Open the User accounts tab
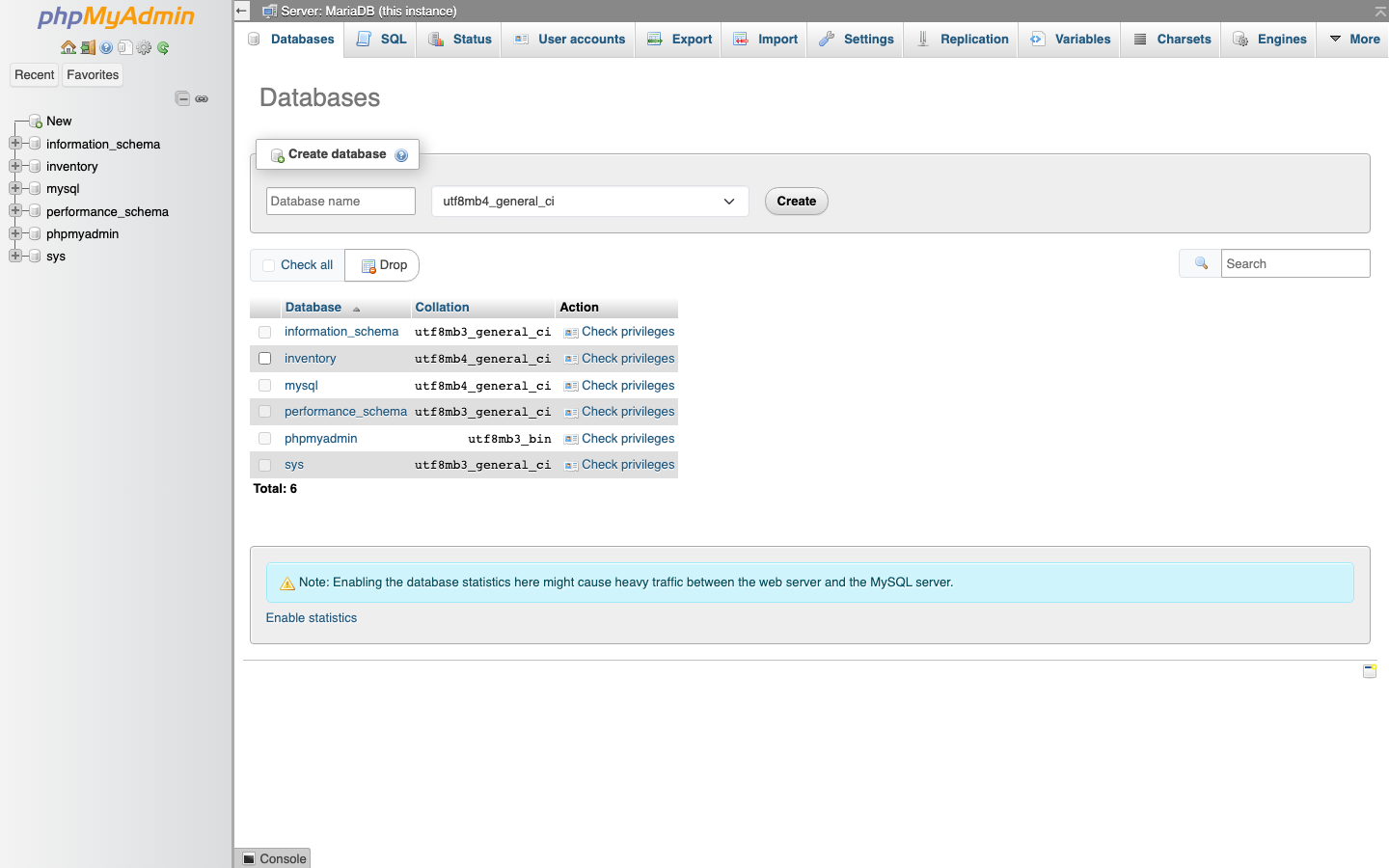The image size is (1389, 868). coord(569,40)
